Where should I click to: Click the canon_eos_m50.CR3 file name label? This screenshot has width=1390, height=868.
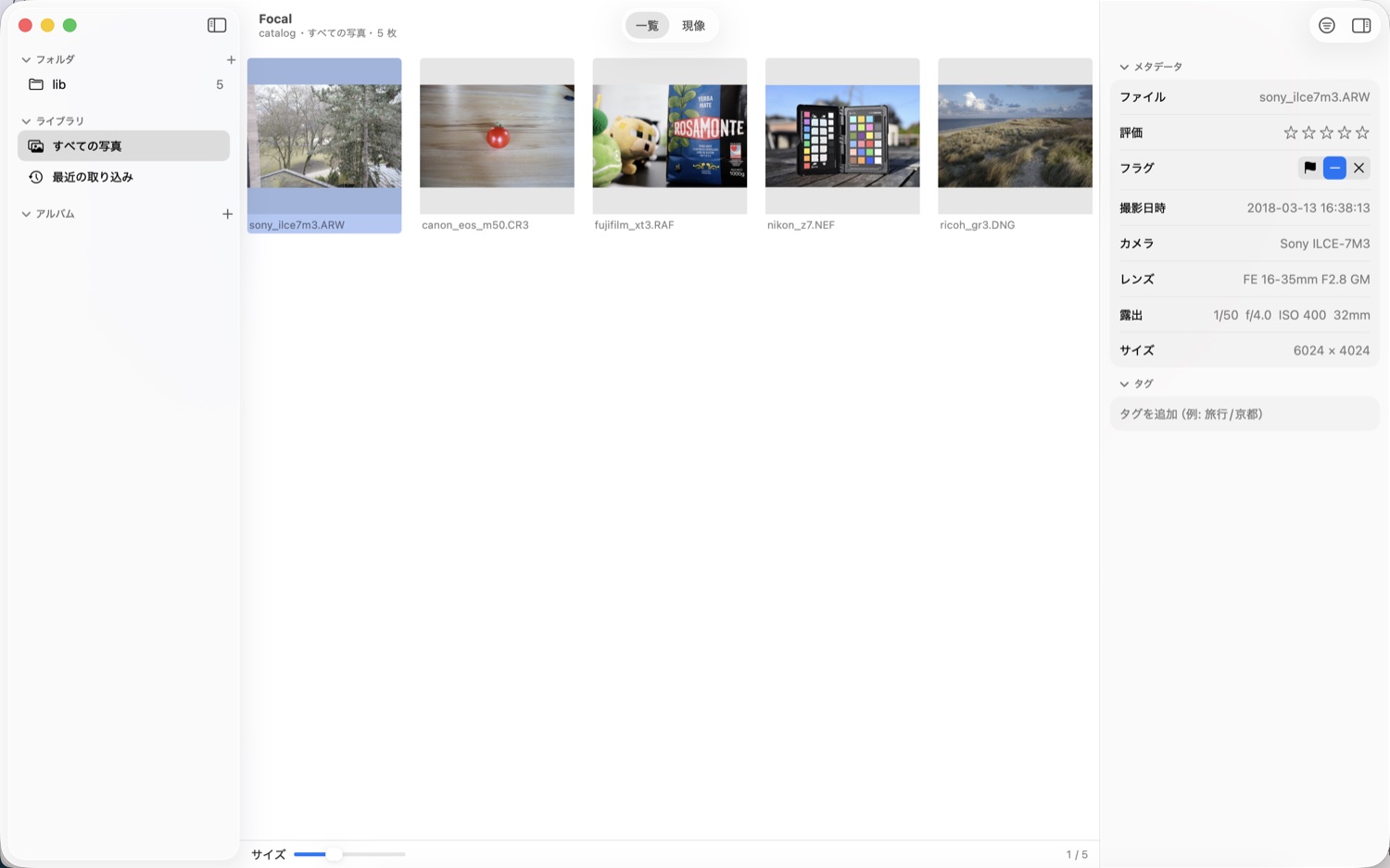(x=475, y=225)
